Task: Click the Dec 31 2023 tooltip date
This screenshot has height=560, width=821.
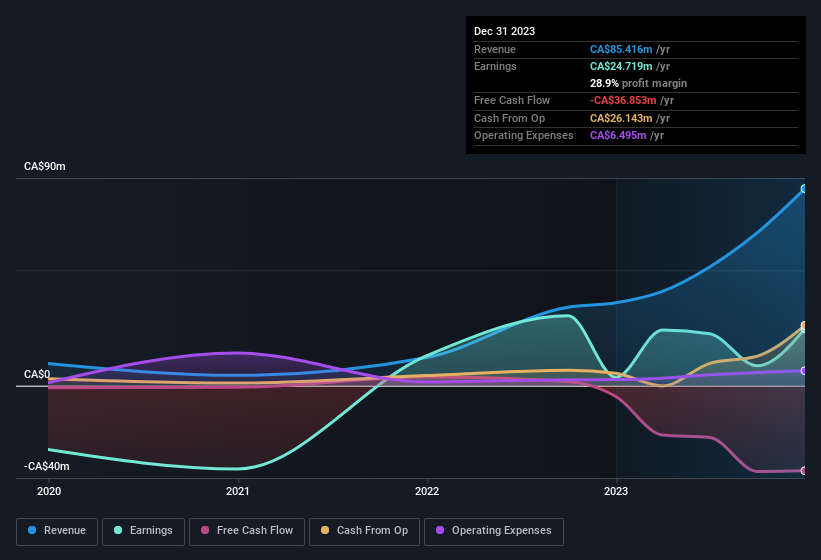Action: click(x=504, y=31)
